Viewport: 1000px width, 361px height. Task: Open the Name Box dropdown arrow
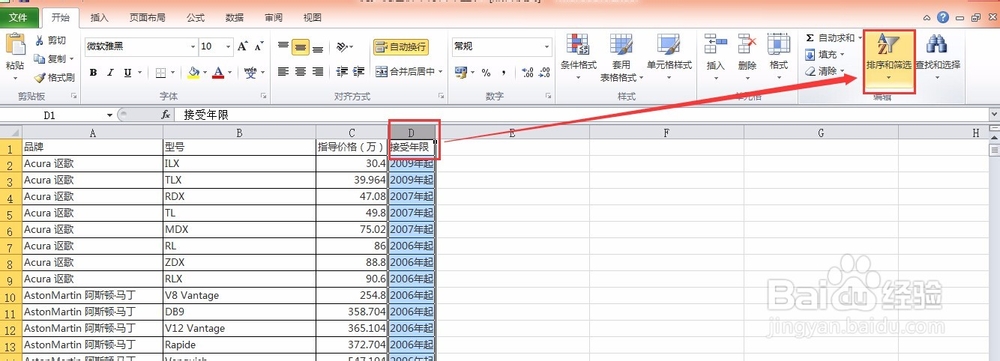[x=110, y=115]
